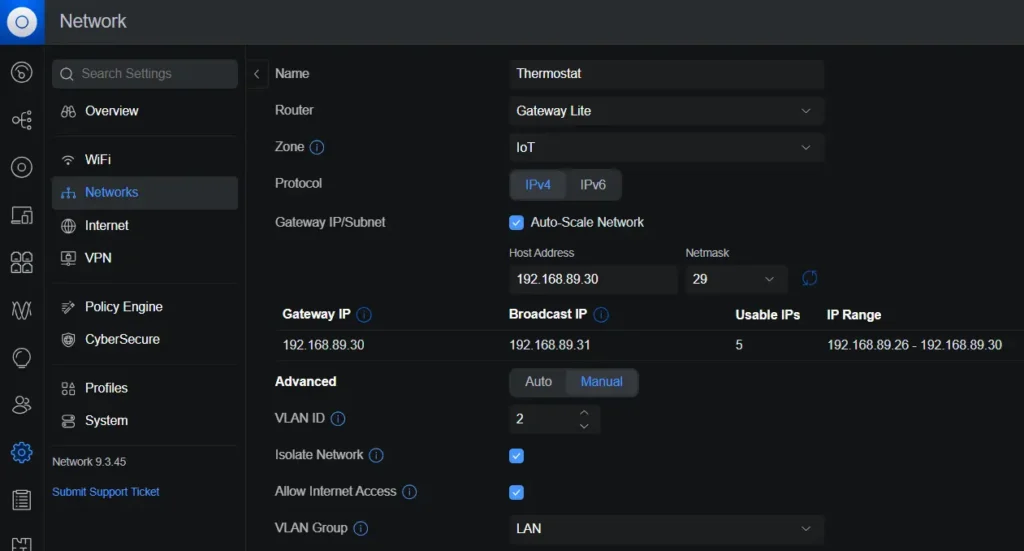
Task: Click the info icon next to VLAN ID
Action: pos(338,419)
